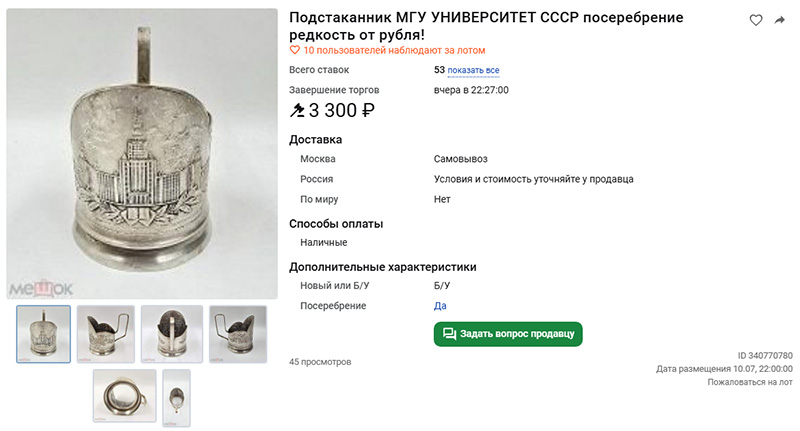Viewport: 800px width, 431px height.
Task: Report the lot via 'Пожаловаться на лот'
Action: [749, 382]
